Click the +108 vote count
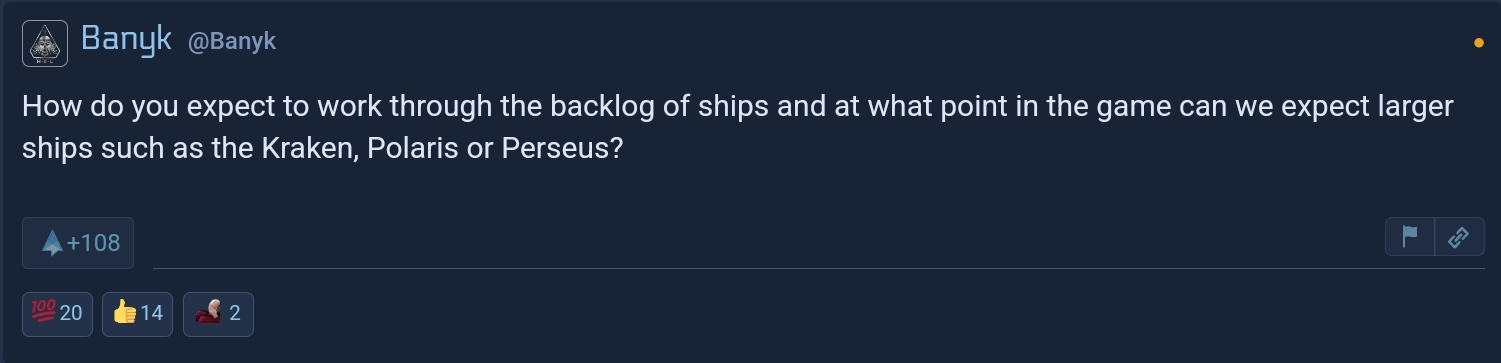This screenshot has height=363, width=1501. [93, 243]
